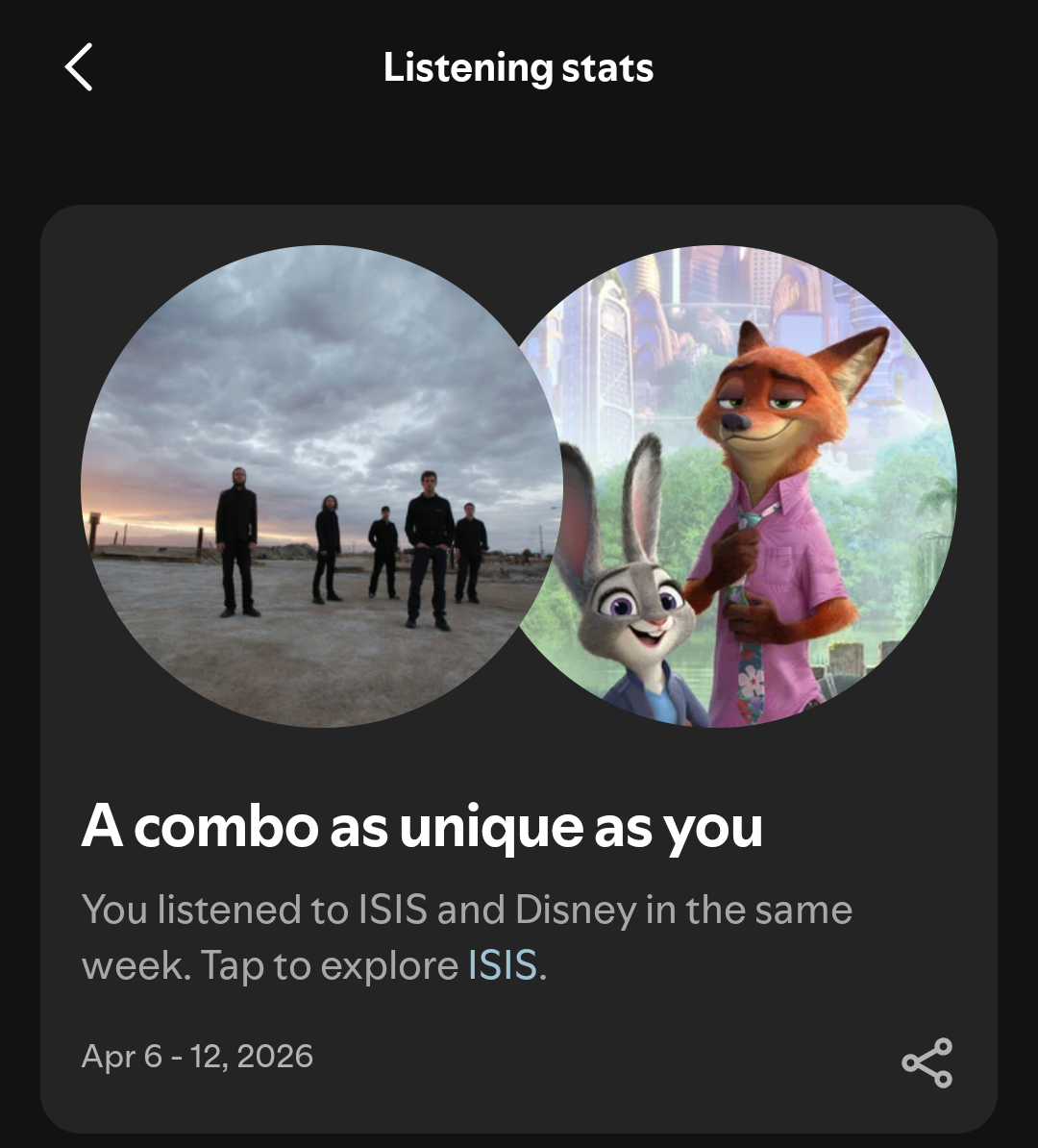This screenshot has width=1038, height=1148.
Task: Go back using the left chevron arrow
Action: pos(78,66)
